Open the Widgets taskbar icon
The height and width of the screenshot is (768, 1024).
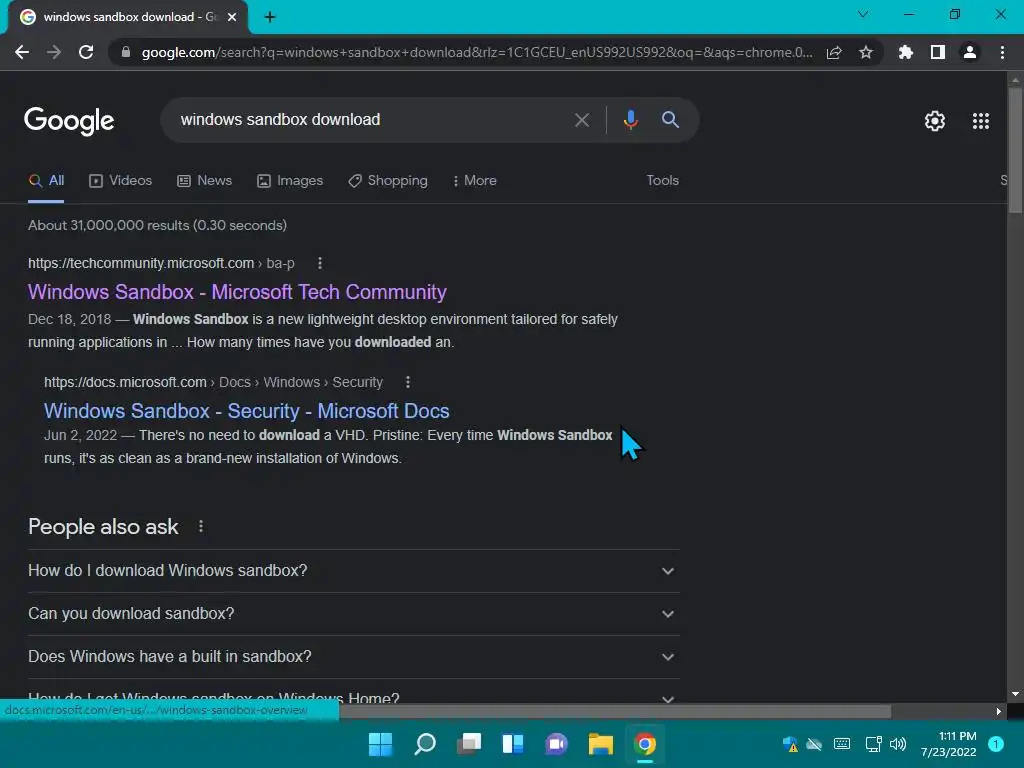click(513, 744)
